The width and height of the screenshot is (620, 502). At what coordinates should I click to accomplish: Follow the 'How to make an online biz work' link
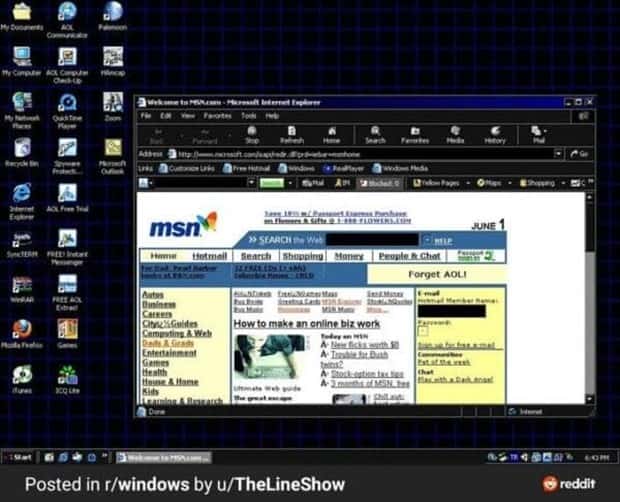pos(306,324)
